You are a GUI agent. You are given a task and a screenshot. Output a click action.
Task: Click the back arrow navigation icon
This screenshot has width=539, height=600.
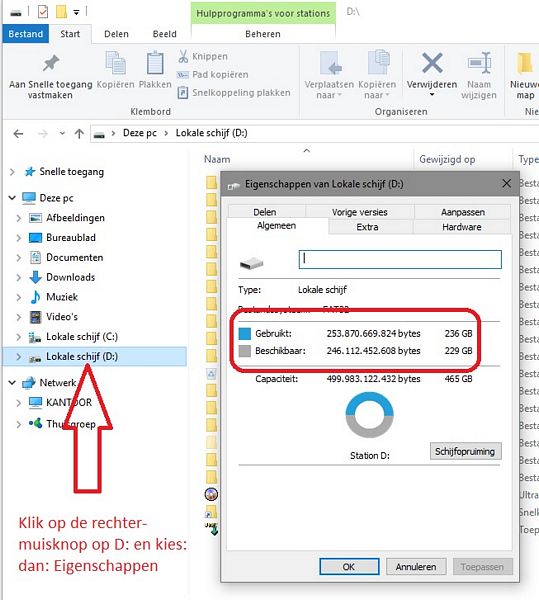(x=18, y=134)
